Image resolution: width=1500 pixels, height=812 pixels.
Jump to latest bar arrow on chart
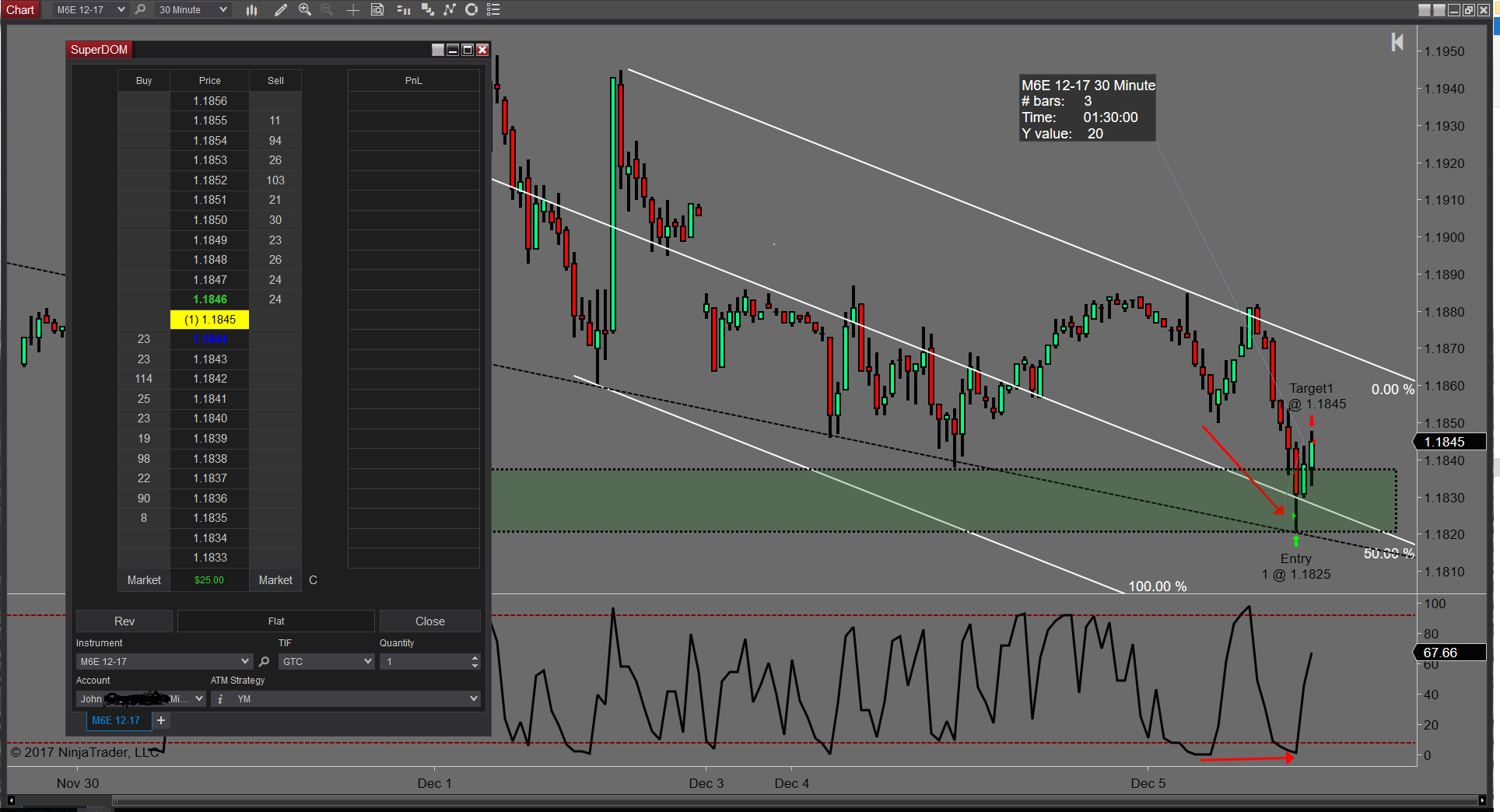pyautogui.click(x=1397, y=42)
